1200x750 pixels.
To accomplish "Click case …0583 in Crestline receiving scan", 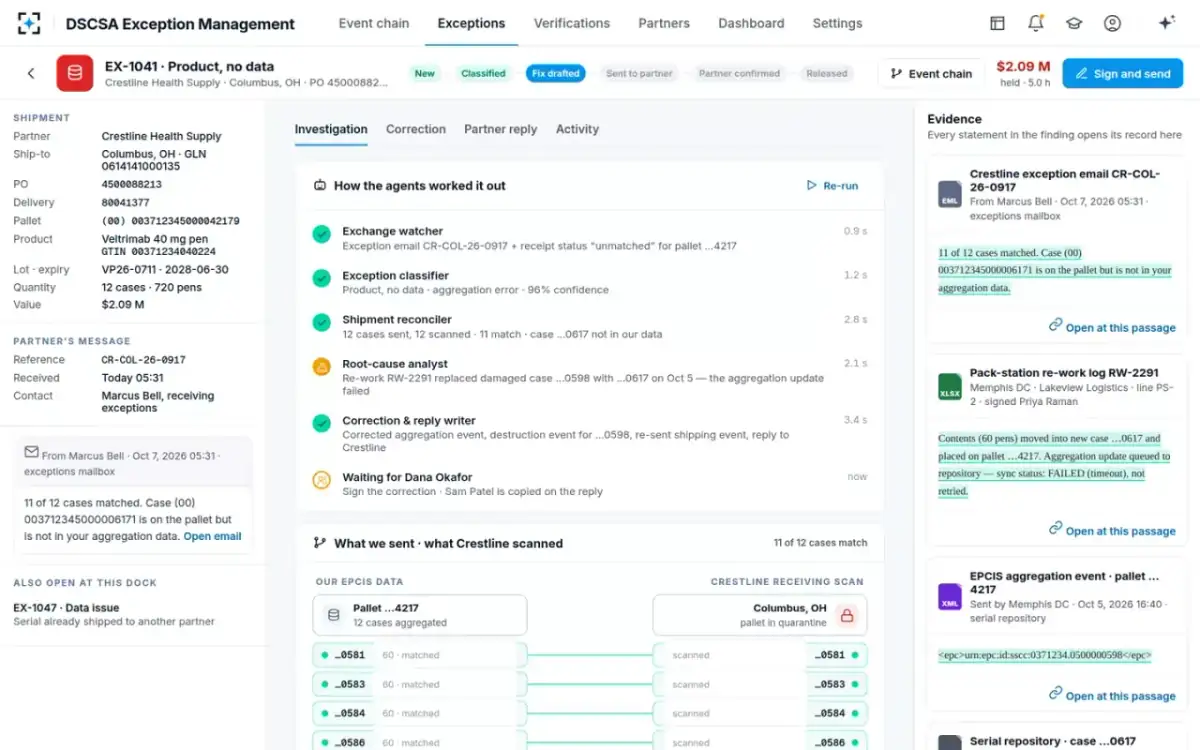I will pos(761,684).
